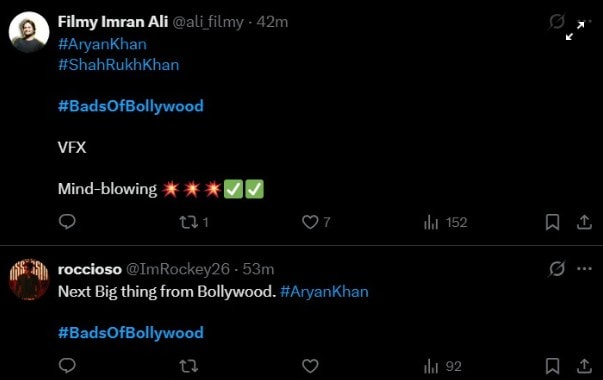The width and height of the screenshot is (603, 380).
Task: Open more options on roccioso's tweet
Action: (584, 268)
